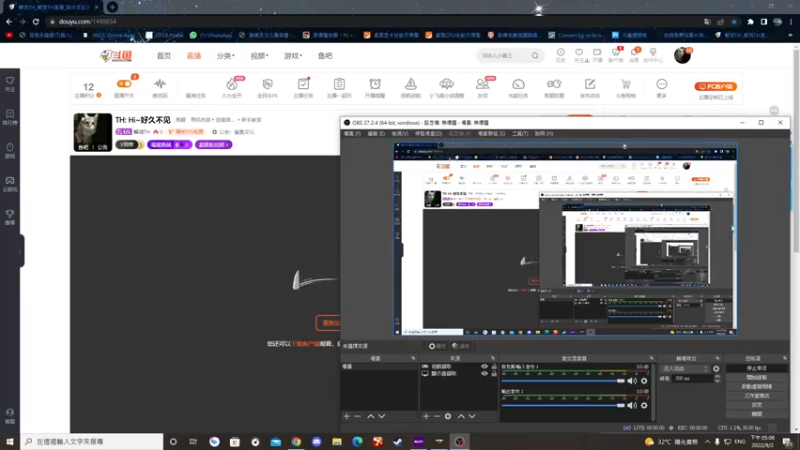Click OBS source properties gear button
Viewport: 800px width, 450px height.
point(437,346)
